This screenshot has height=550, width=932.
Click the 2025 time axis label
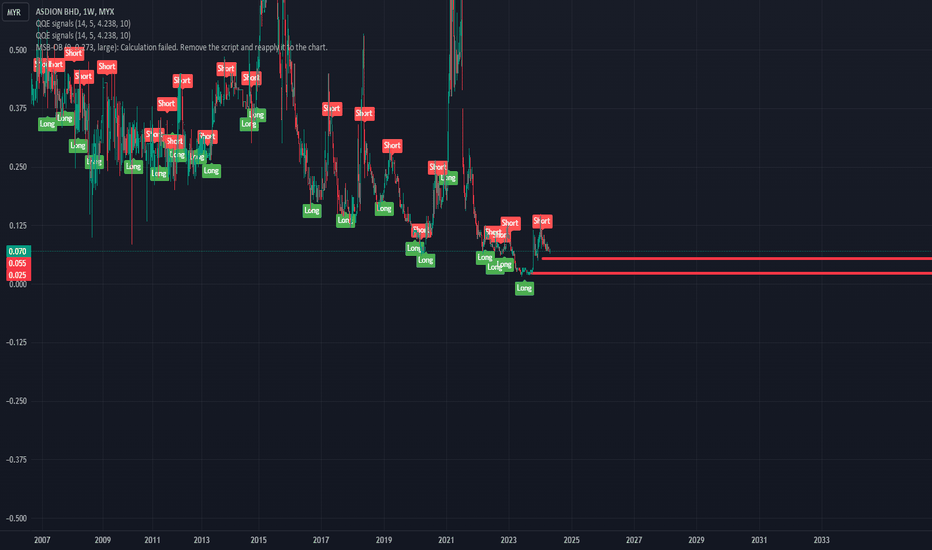pos(571,540)
